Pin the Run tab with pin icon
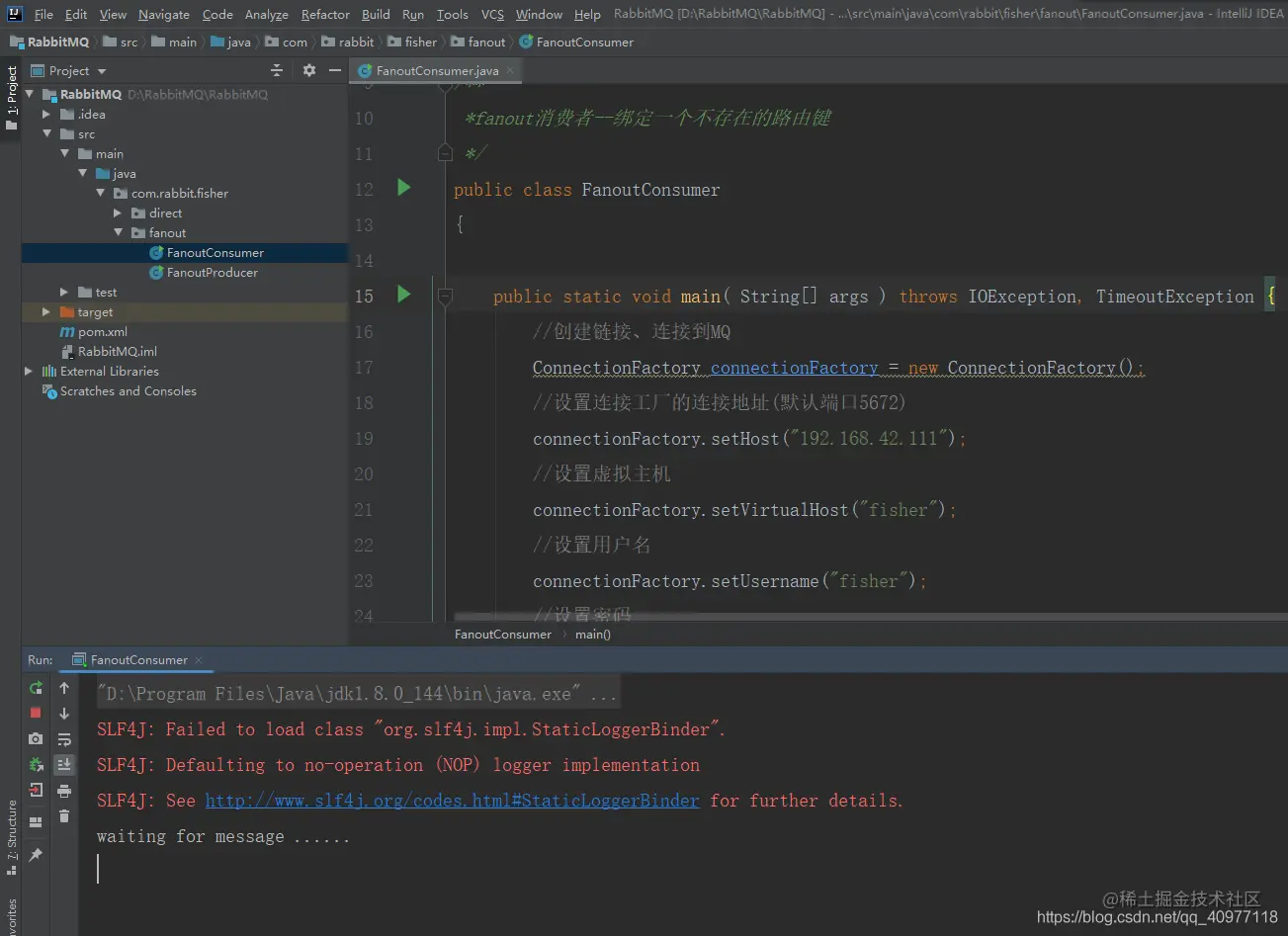The height and width of the screenshot is (936, 1288). click(36, 854)
